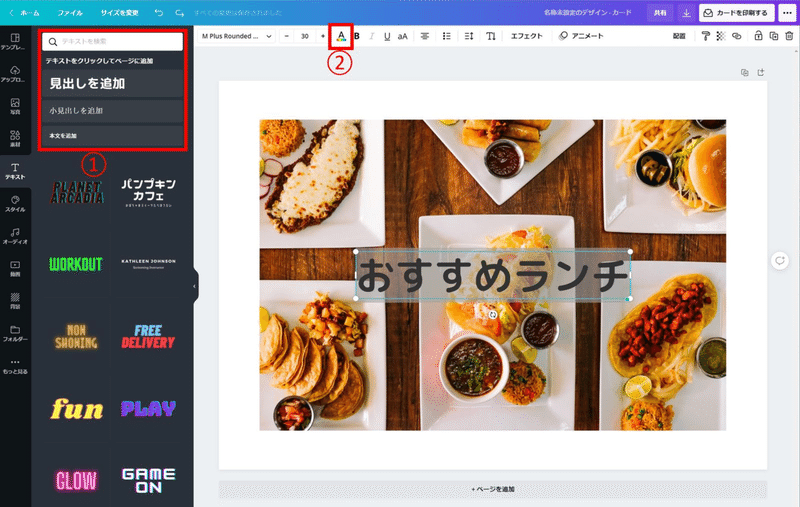Click copy style paint roller icon

click(x=706, y=36)
